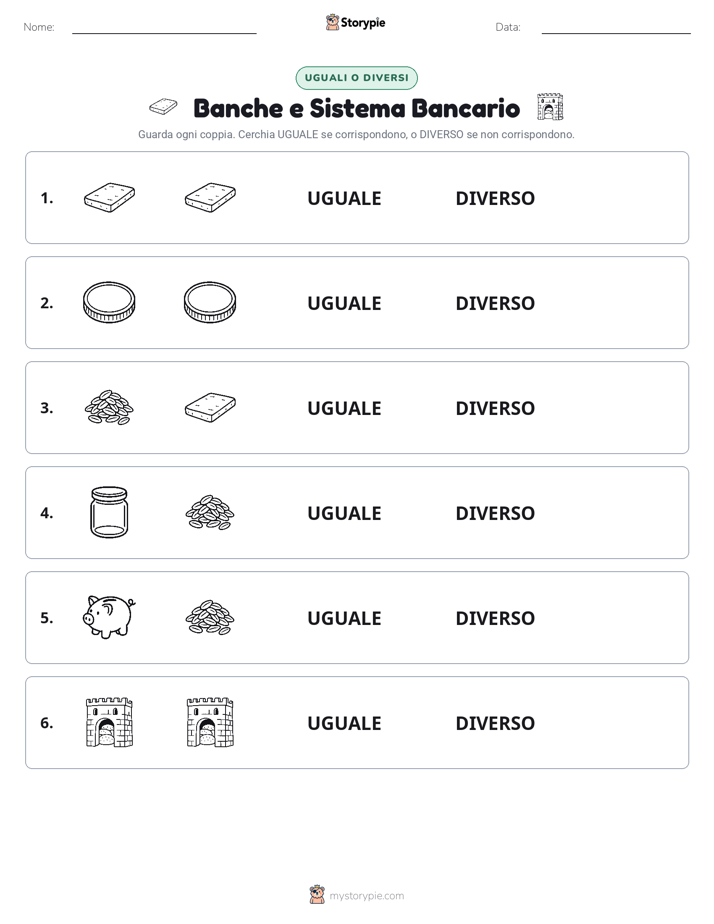
Task: Select UGUALE for row 1
Action: click(344, 198)
